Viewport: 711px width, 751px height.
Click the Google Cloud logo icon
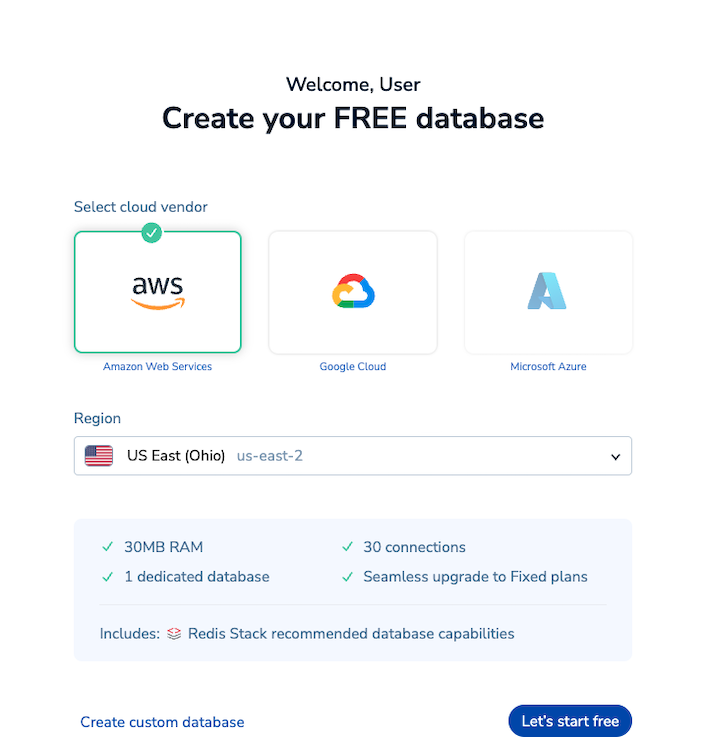[353, 291]
